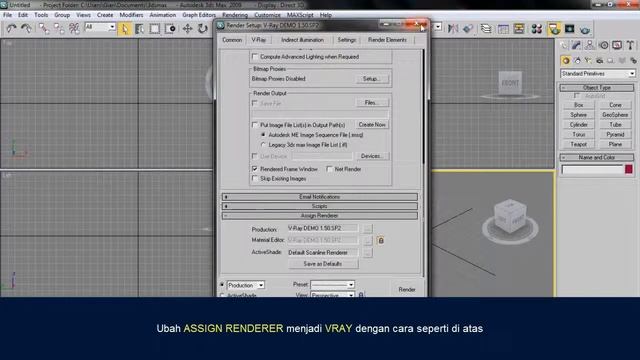Click the highlighted Render Setup toolbar icon
Viewport: 640px width, 360px height.
[x=554, y=29]
